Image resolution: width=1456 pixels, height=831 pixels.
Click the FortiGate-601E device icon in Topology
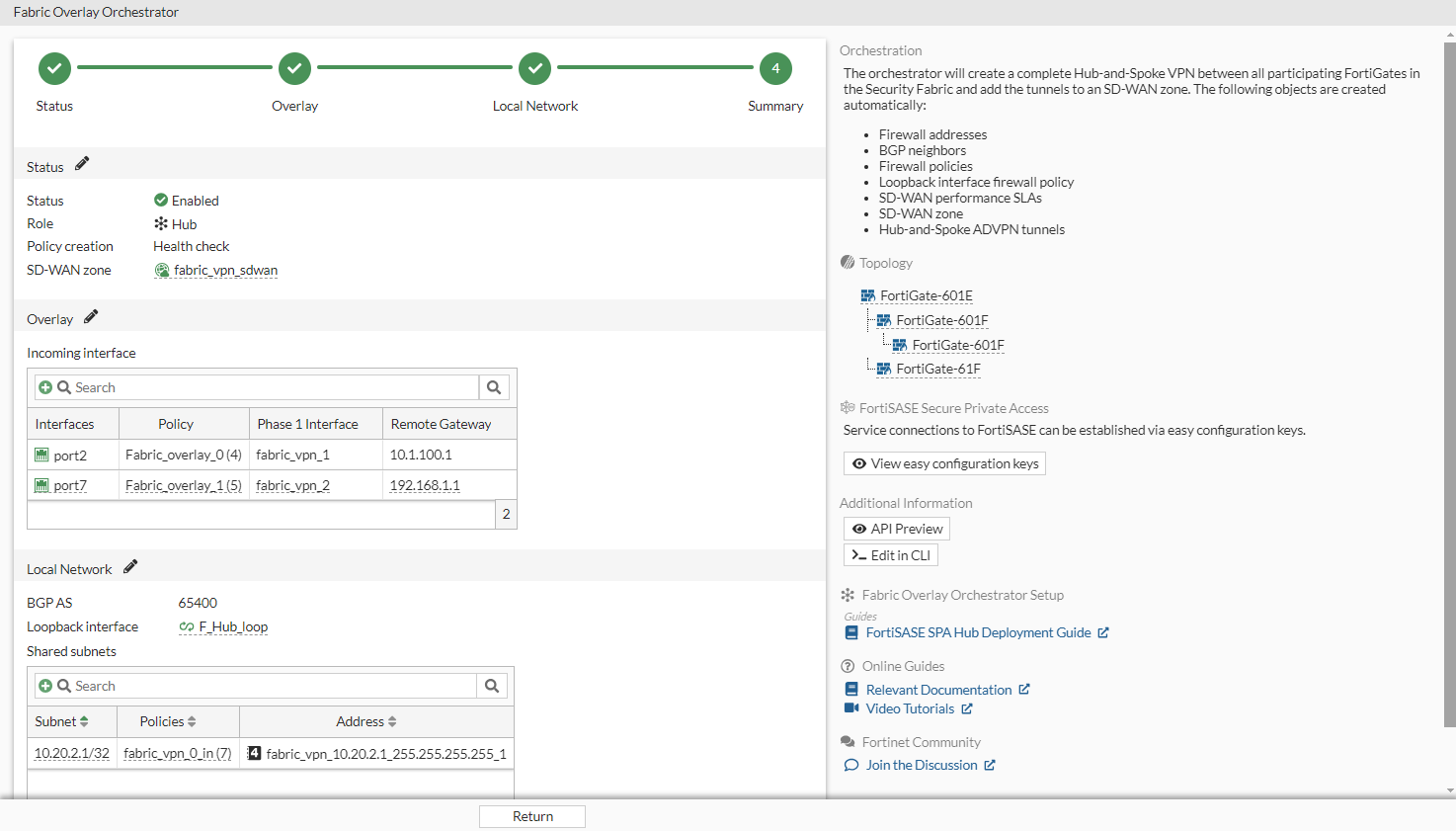point(867,294)
